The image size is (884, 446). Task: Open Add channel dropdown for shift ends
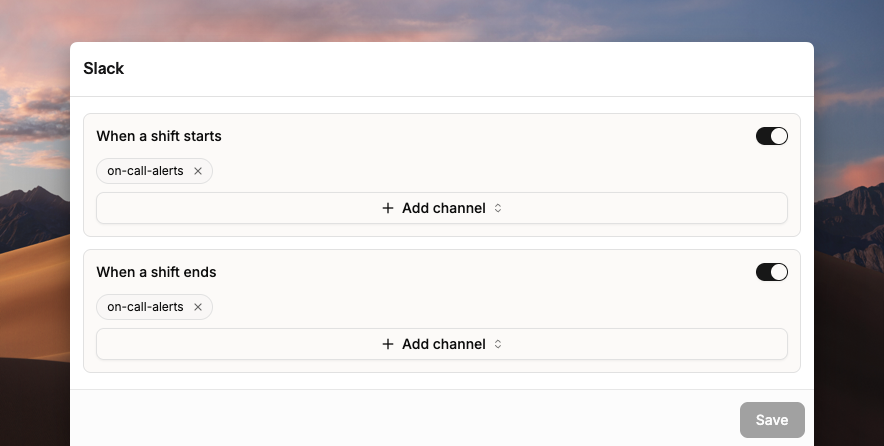pos(442,344)
